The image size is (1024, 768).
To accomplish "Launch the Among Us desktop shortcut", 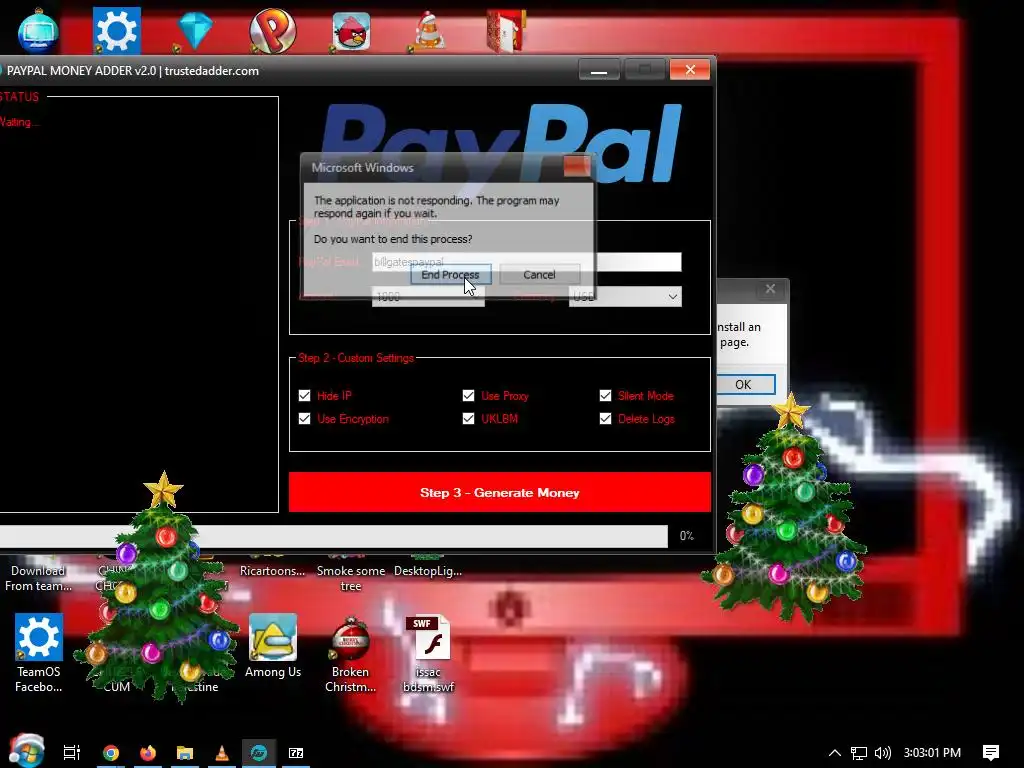I will (273, 647).
